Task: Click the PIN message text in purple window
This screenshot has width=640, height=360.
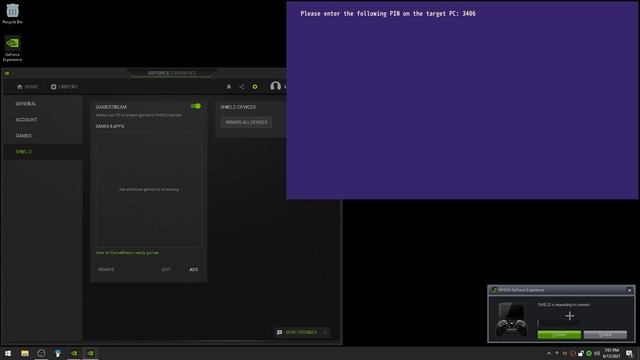Action: point(388,14)
